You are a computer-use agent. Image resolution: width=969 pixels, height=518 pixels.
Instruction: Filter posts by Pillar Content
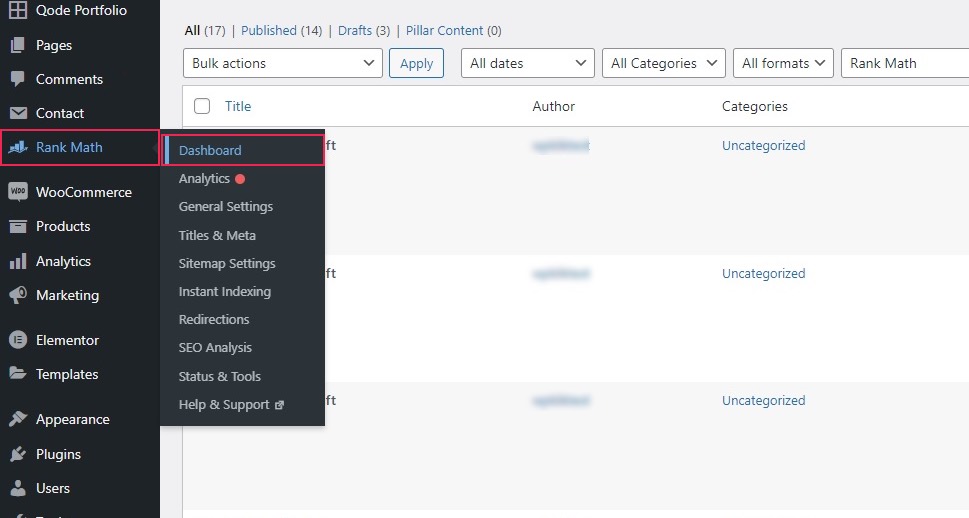(x=444, y=30)
